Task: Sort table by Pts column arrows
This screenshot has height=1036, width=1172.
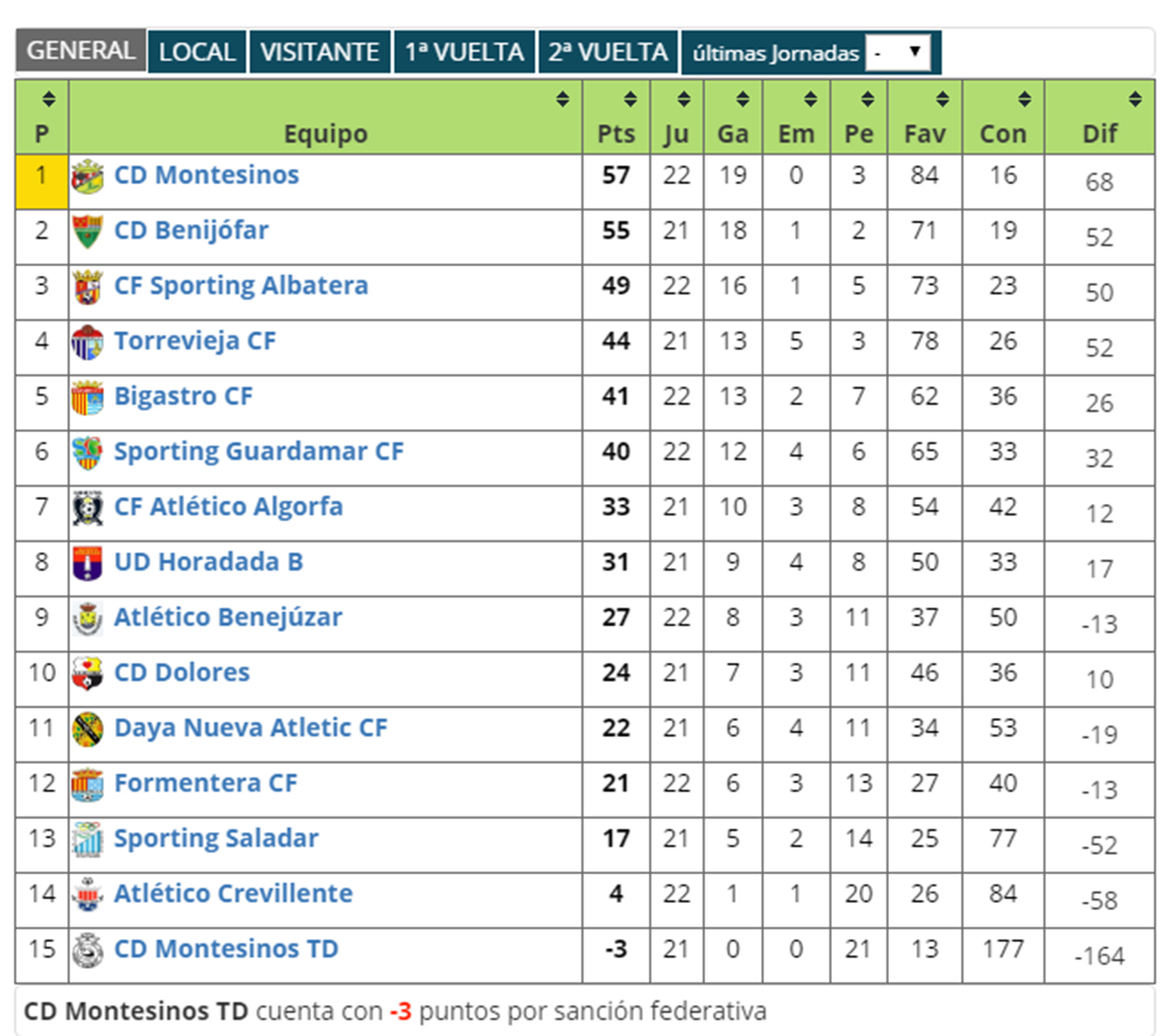Action: tap(630, 99)
